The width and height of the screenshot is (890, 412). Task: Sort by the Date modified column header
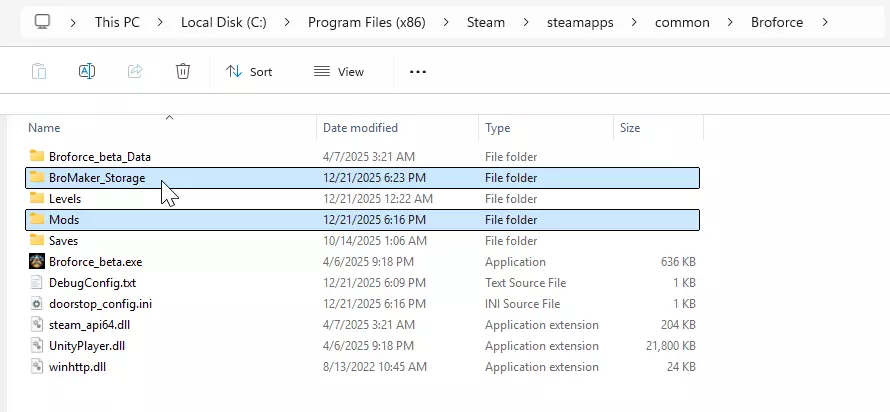pos(360,128)
